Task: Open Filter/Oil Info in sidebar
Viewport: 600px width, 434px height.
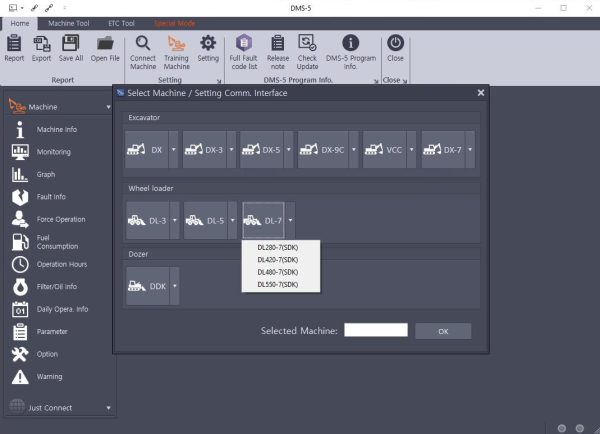Action: click(x=57, y=287)
